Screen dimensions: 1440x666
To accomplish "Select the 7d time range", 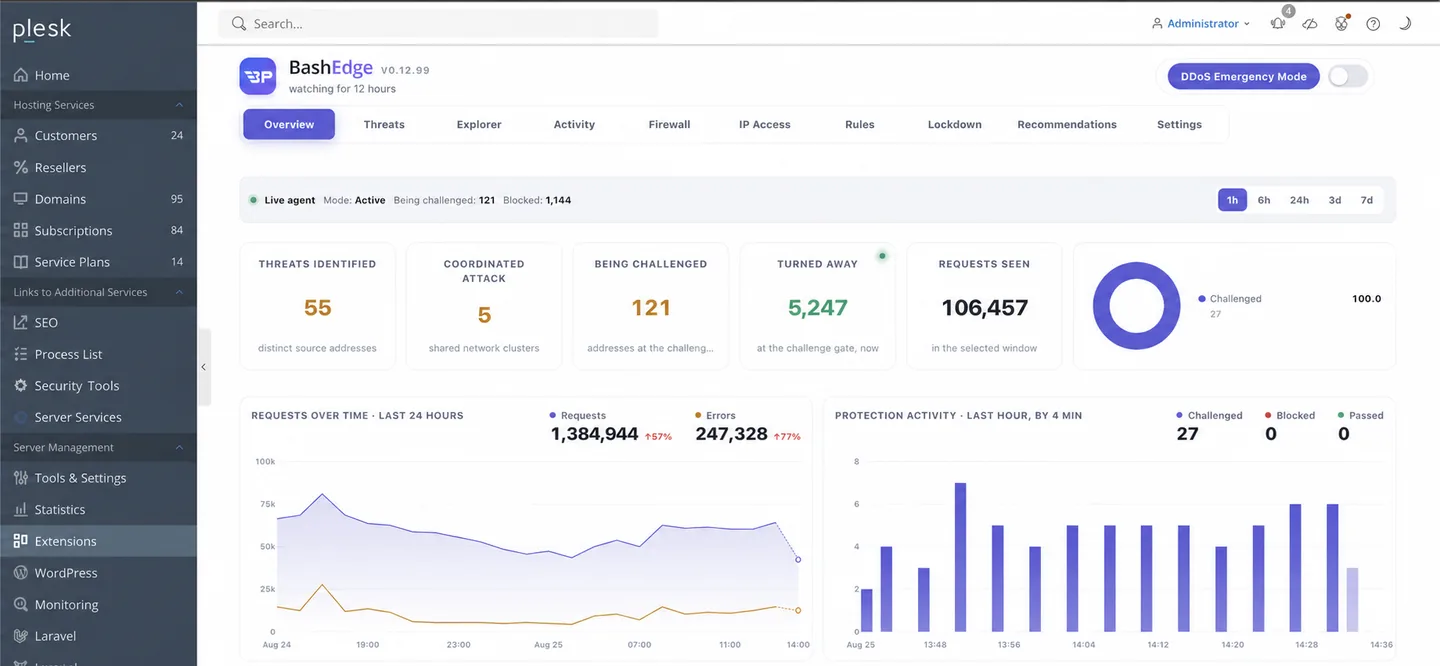I will point(1366,200).
